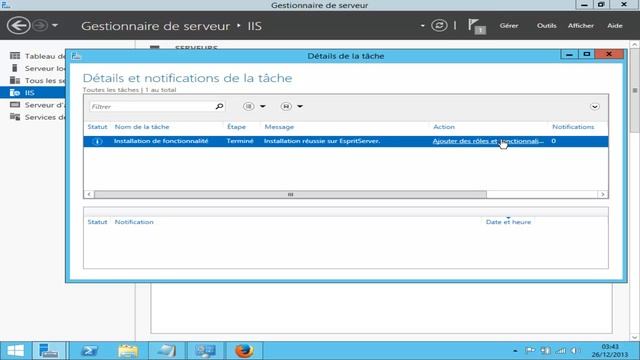Click the refresh icon in Server Manager header
This screenshot has width=640, height=360.
[439, 25]
